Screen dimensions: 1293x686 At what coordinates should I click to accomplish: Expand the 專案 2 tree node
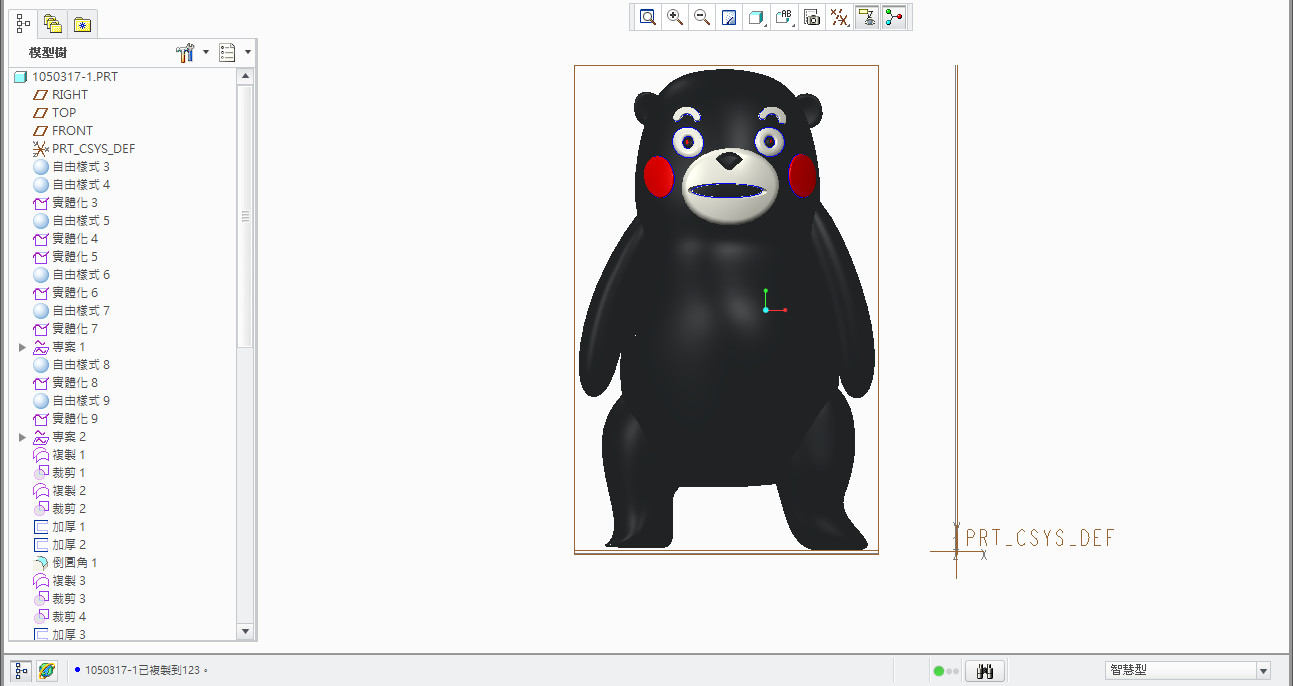click(x=23, y=437)
